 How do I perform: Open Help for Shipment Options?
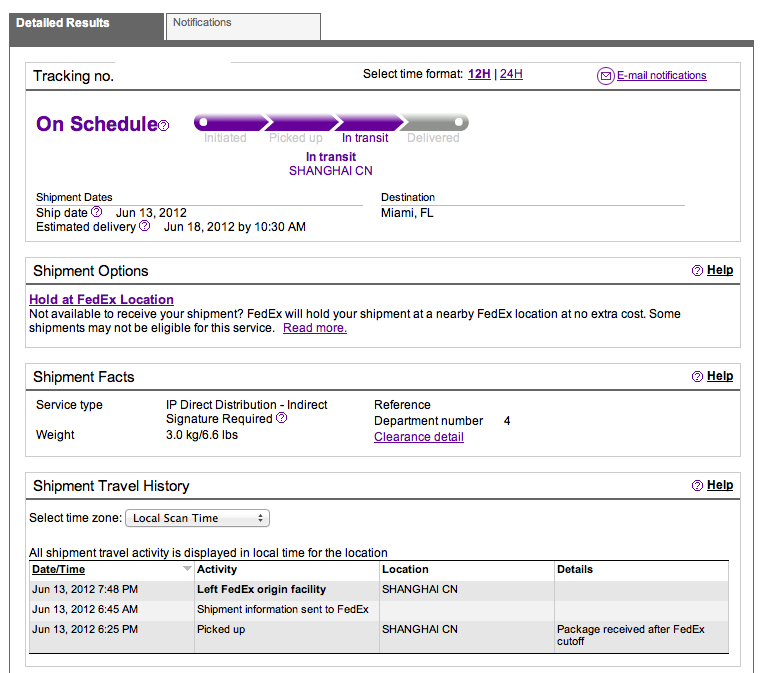pyautogui.click(x=720, y=270)
